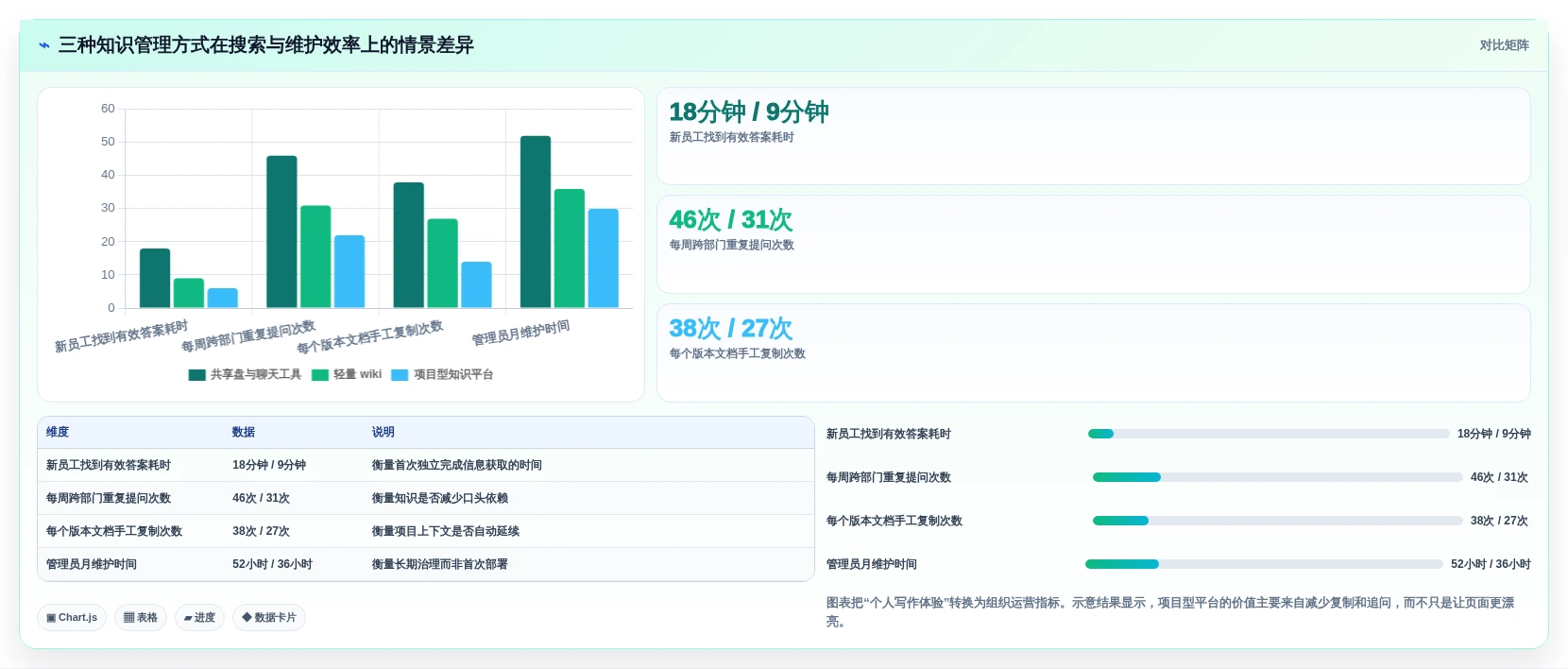Select the 18分钟 / 9分钟 data card value
1568x669 pixels.
[749, 111]
